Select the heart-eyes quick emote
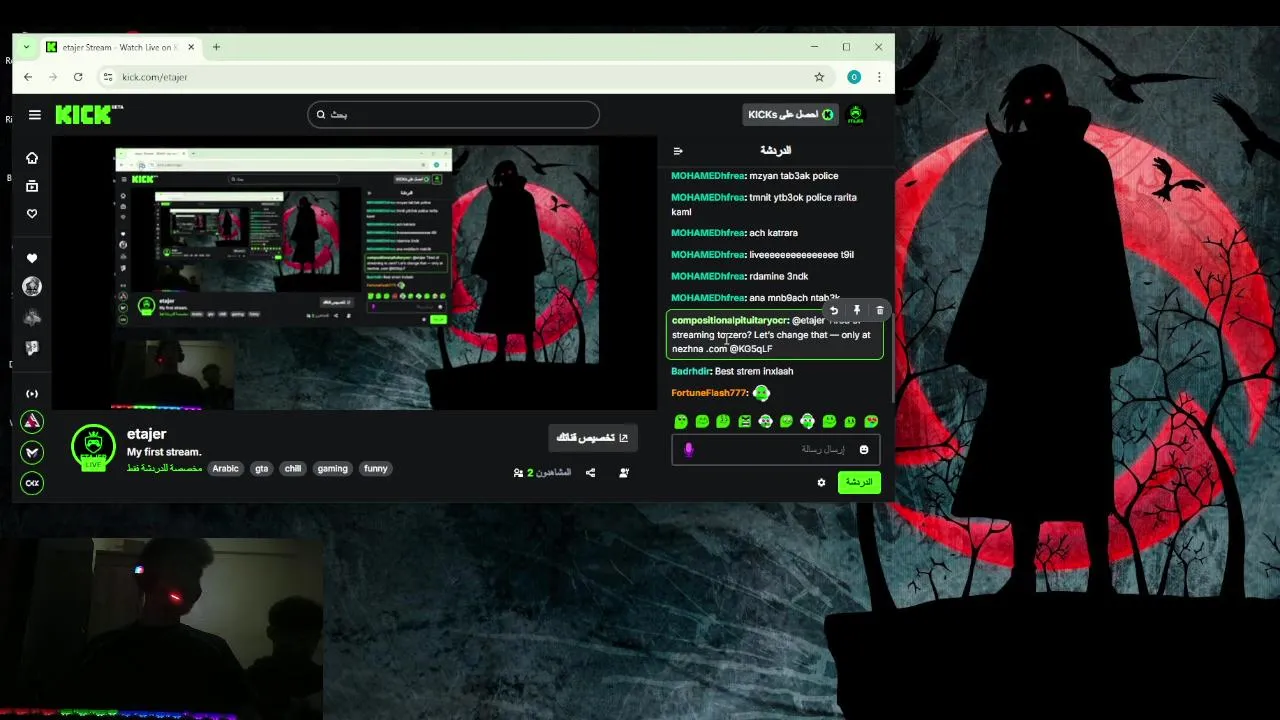Screen dimensions: 1280x720 tap(871, 422)
